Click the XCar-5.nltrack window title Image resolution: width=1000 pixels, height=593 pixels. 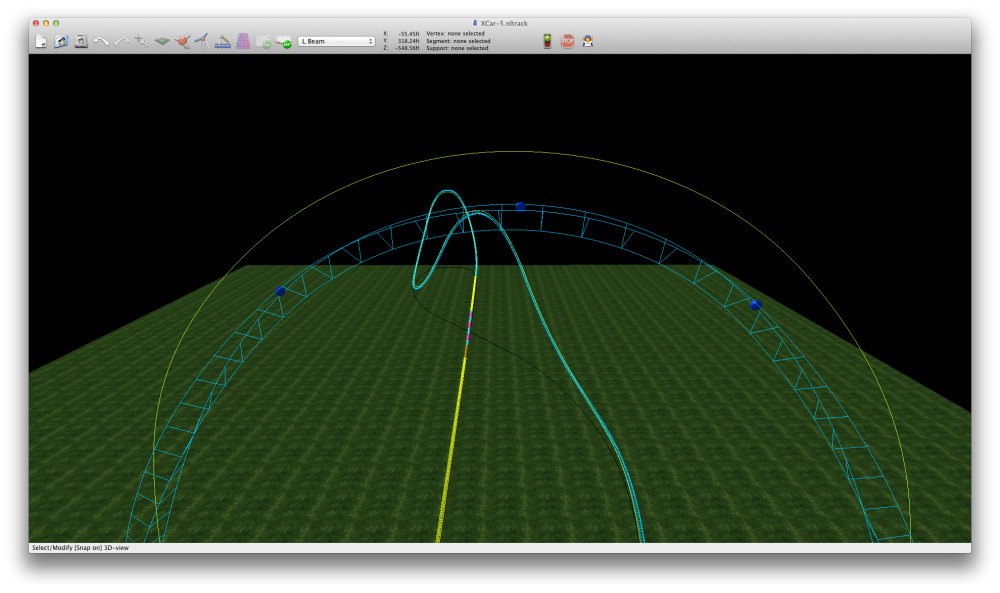504,22
